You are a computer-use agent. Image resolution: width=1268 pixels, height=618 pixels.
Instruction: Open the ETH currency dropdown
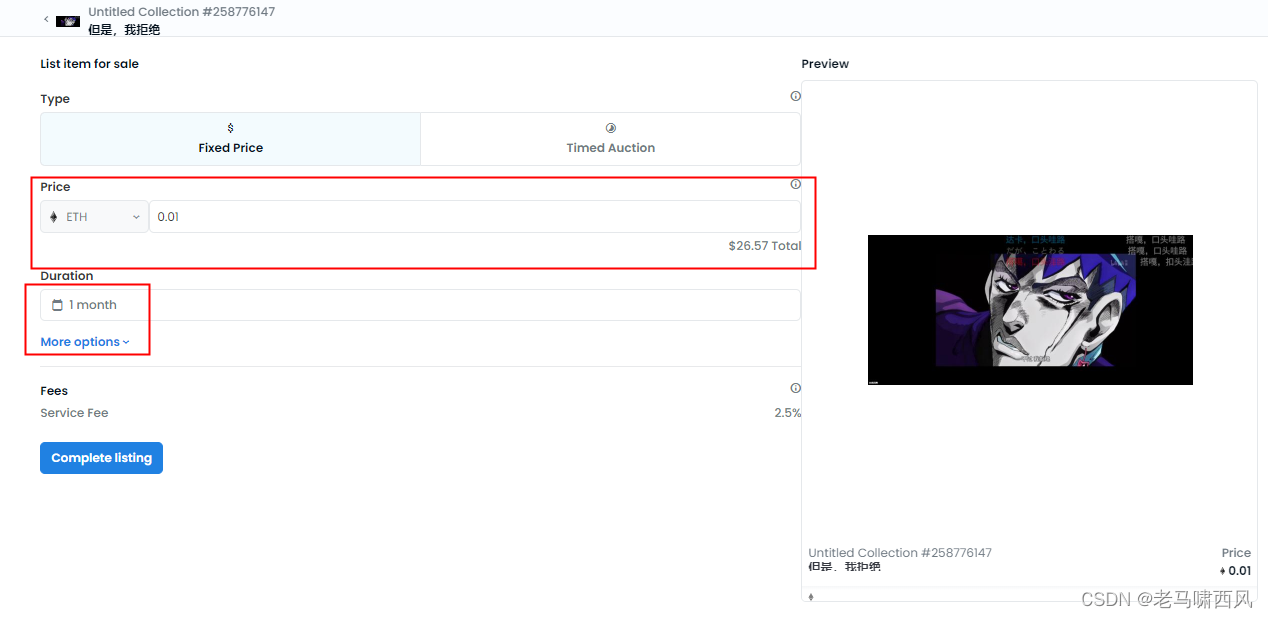pos(94,217)
